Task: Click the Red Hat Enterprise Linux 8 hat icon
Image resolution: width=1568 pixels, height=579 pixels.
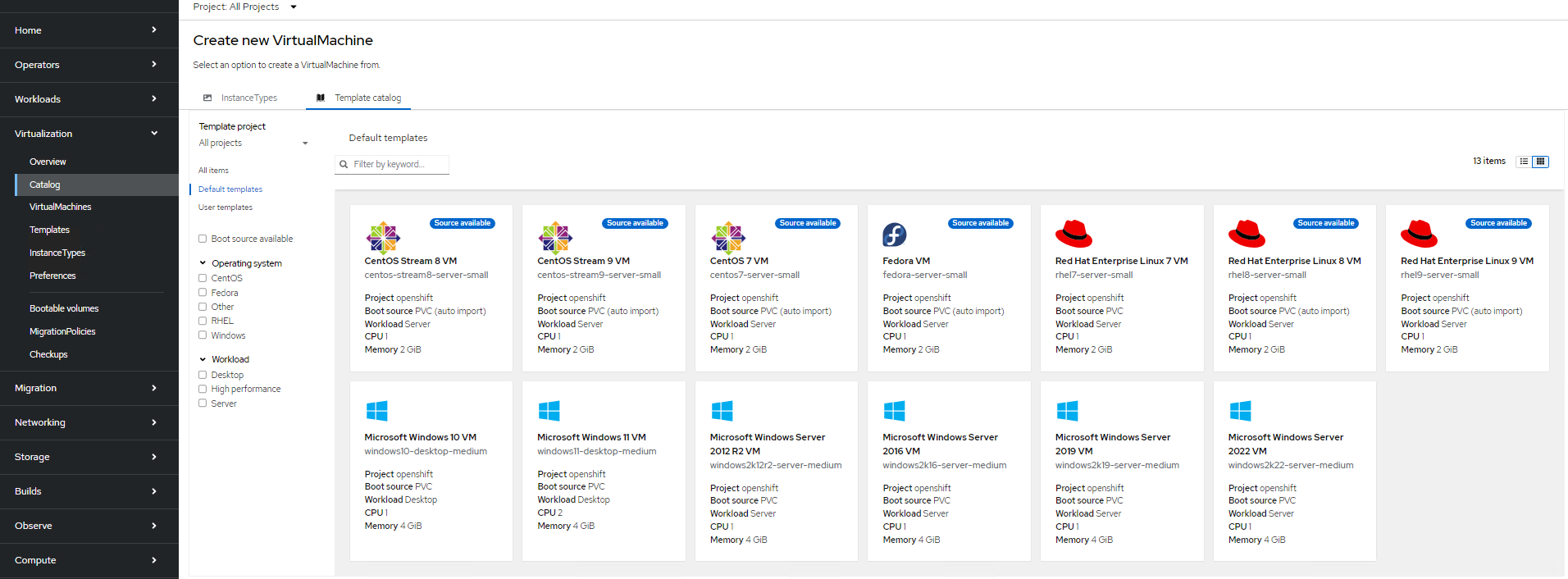Action: 1247,234
